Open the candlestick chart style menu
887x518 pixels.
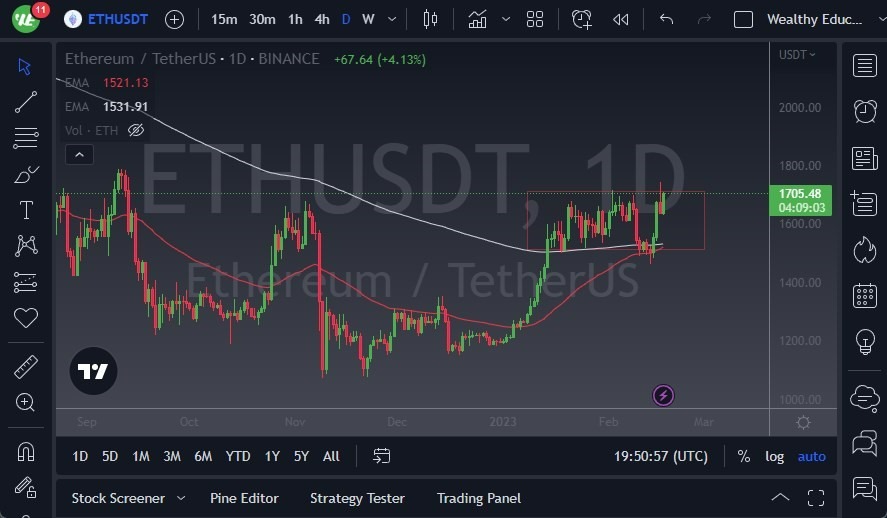(430, 20)
